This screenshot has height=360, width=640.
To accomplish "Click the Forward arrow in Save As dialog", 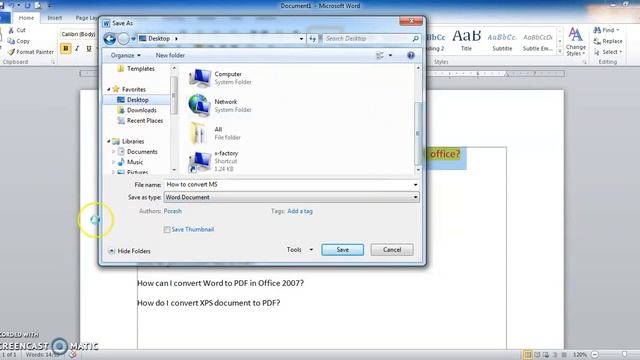I will click(x=123, y=38).
